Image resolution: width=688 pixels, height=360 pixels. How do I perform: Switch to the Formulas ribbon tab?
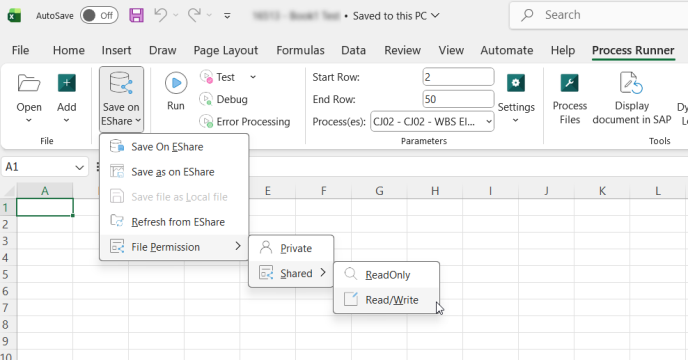(300, 50)
